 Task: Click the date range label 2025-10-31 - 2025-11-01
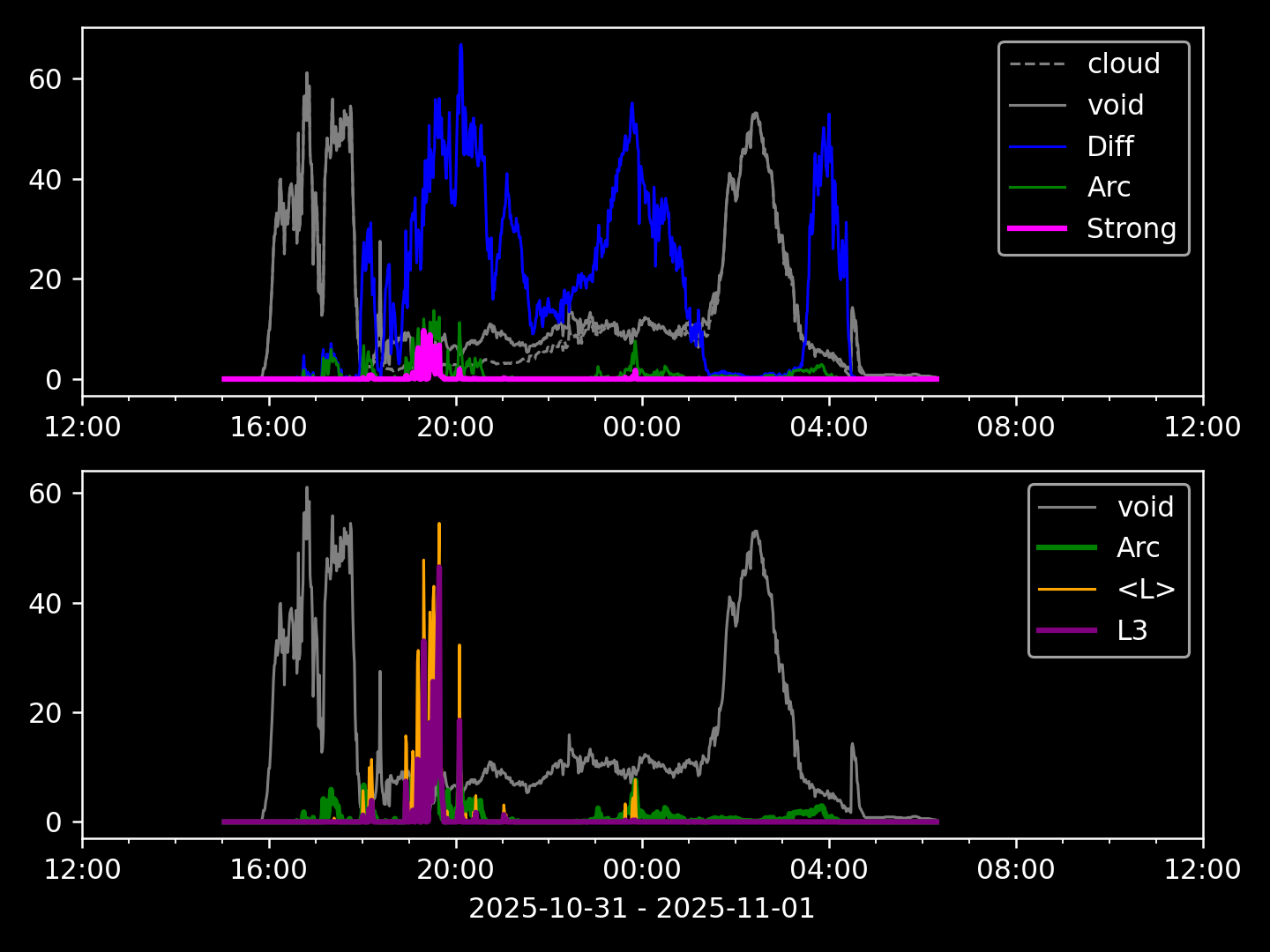[x=641, y=908]
